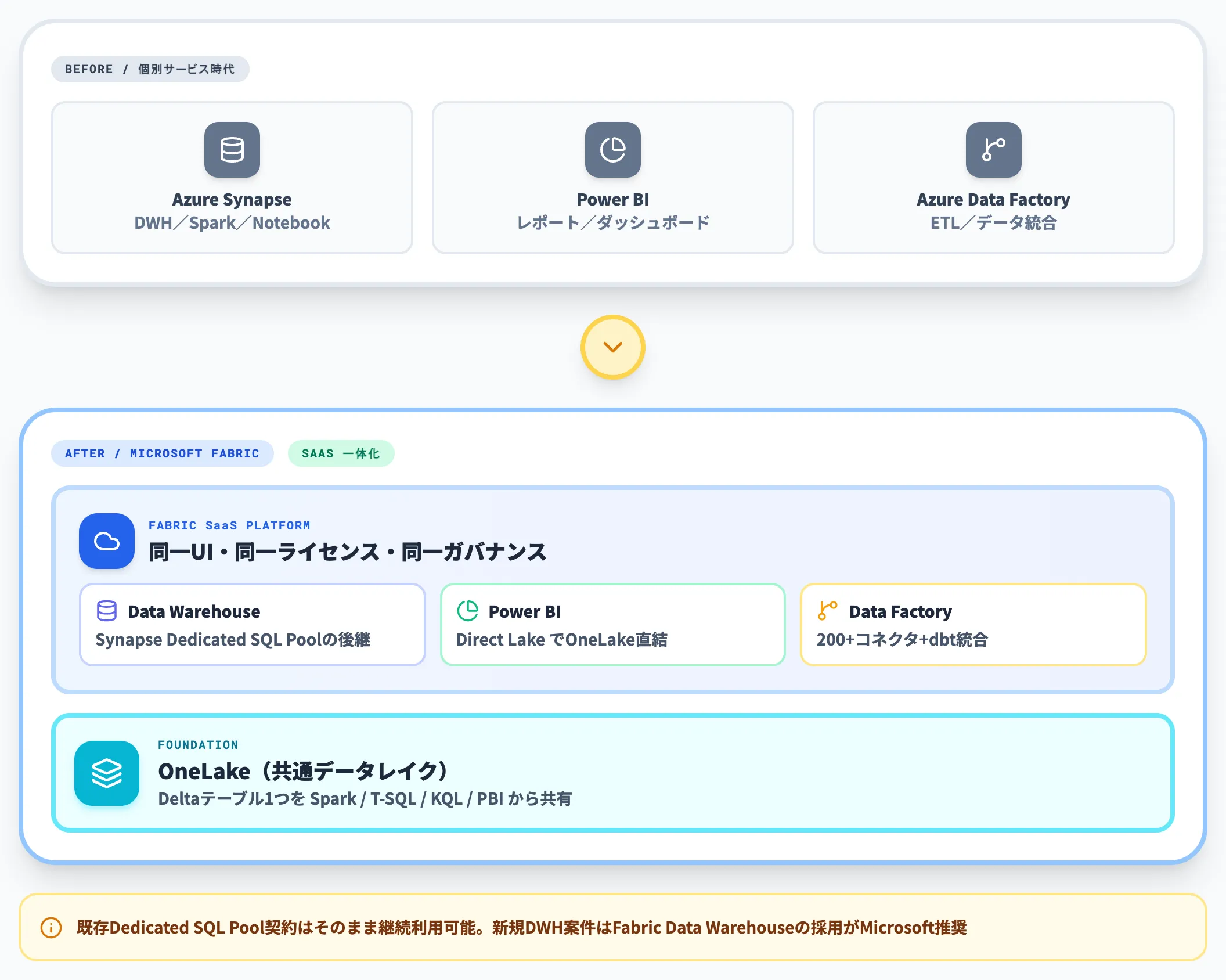Click the Azure Data Factory title text
This screenshot has height=980, width=1226.
(x=993, y=200)
